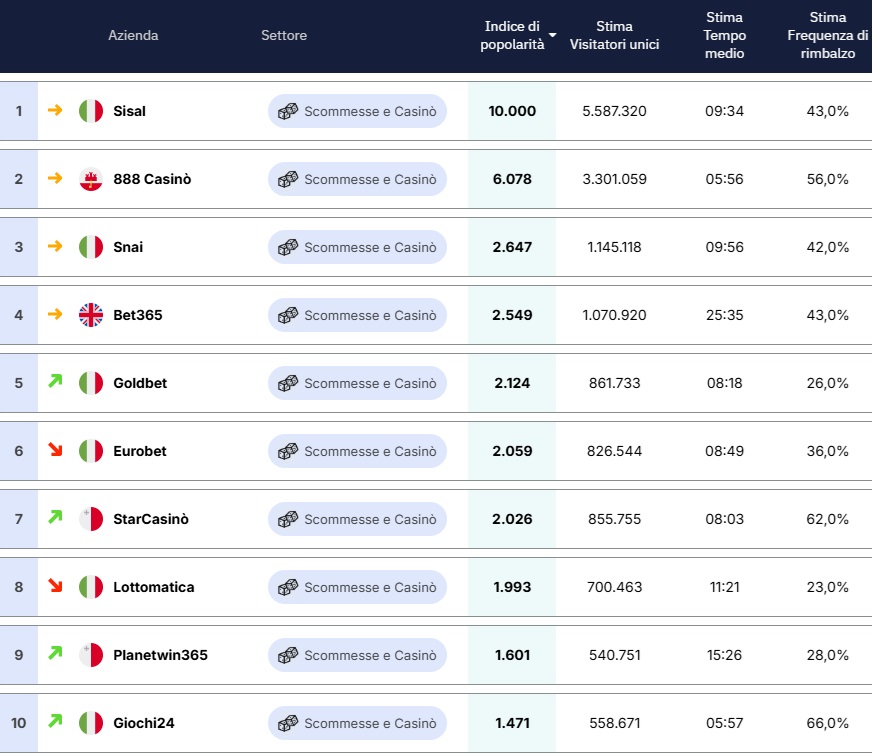Select popularity index value 10.000
Image resolution: width=872 pixels, height=753 pixels.
click(x=512, y=111)
